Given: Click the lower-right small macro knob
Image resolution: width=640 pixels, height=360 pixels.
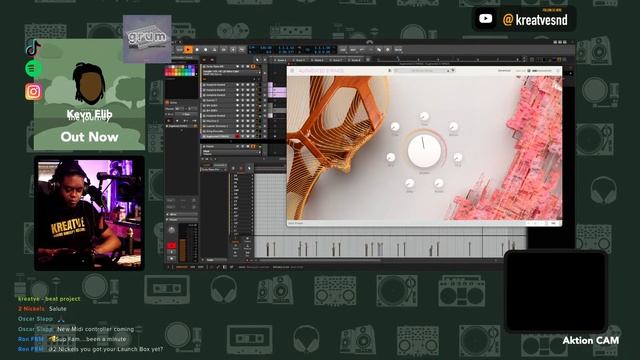Looking at the screenshot, I should 439,184.
